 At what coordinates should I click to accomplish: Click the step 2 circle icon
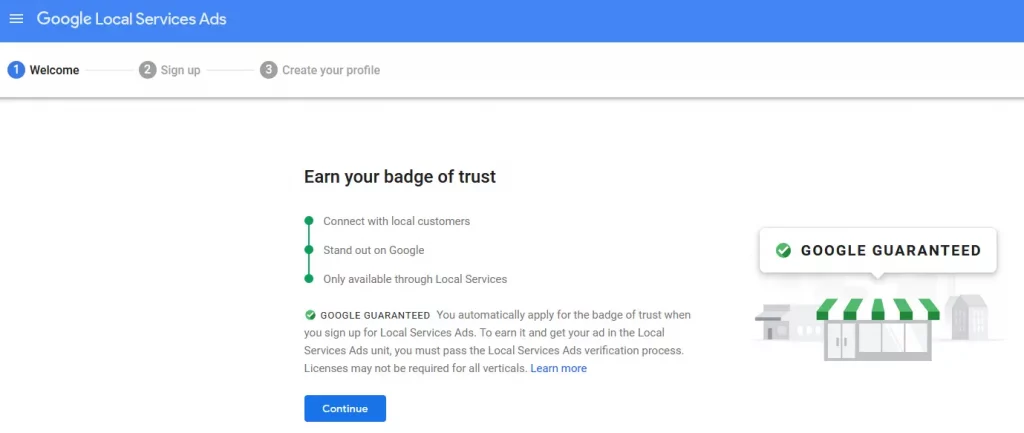tap(148, 70)
